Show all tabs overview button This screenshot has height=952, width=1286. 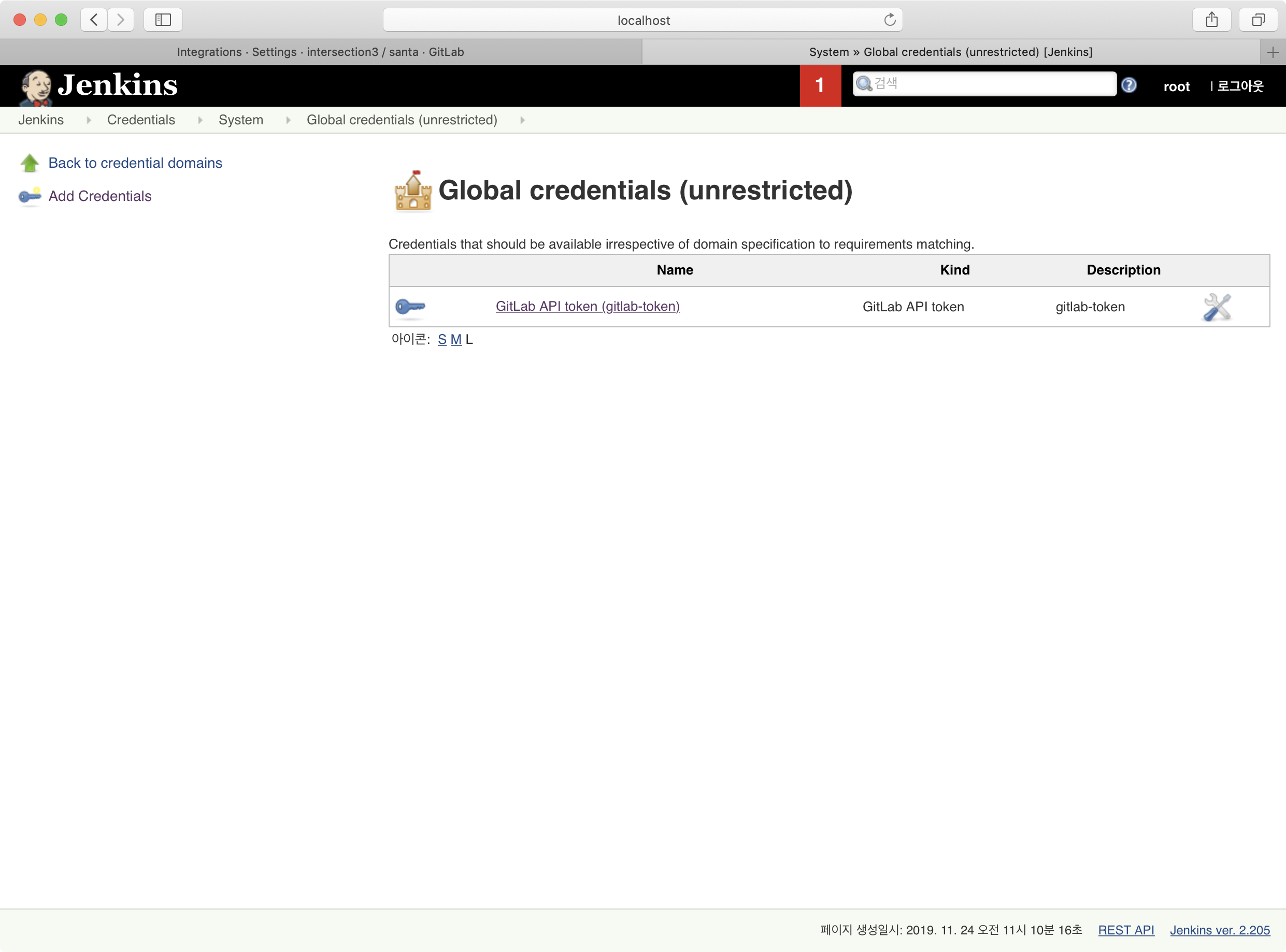pos(1259,20)
